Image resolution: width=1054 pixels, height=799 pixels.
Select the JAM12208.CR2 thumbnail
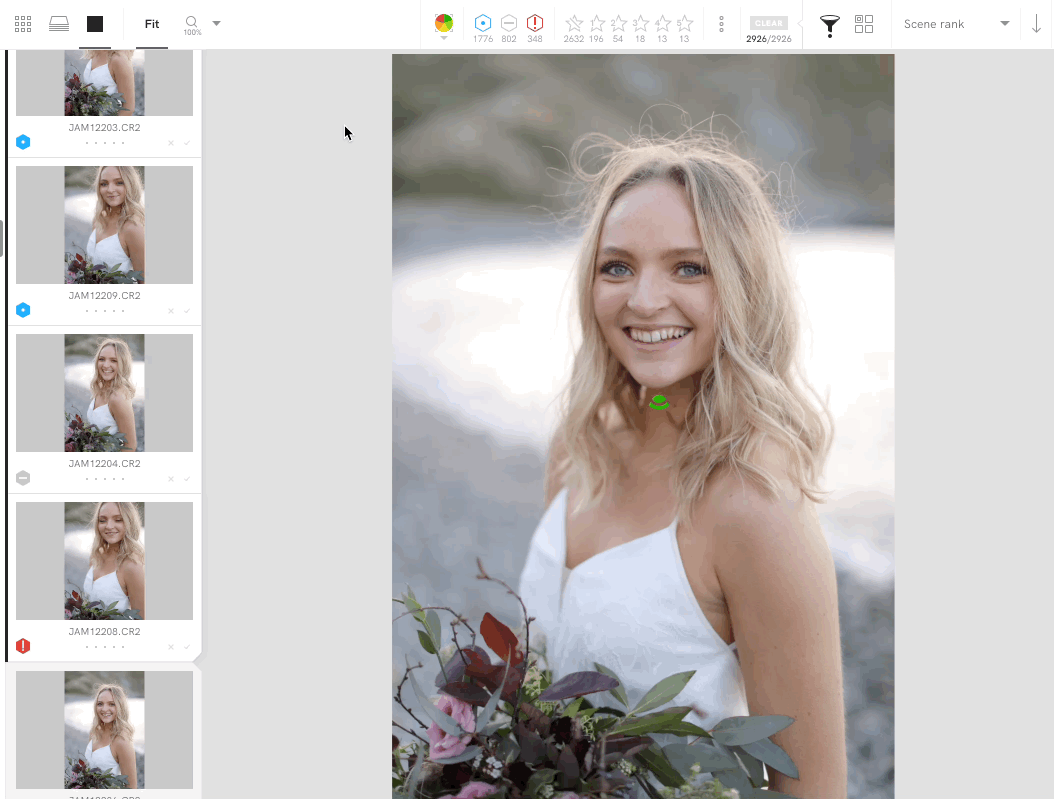click(x=104, y=560)
